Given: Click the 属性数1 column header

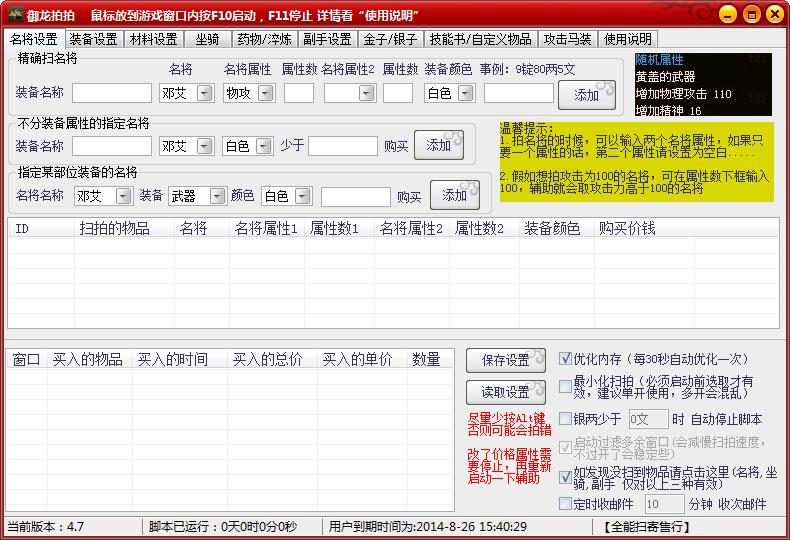Looking at the screenshot, I should coord(339,229).
